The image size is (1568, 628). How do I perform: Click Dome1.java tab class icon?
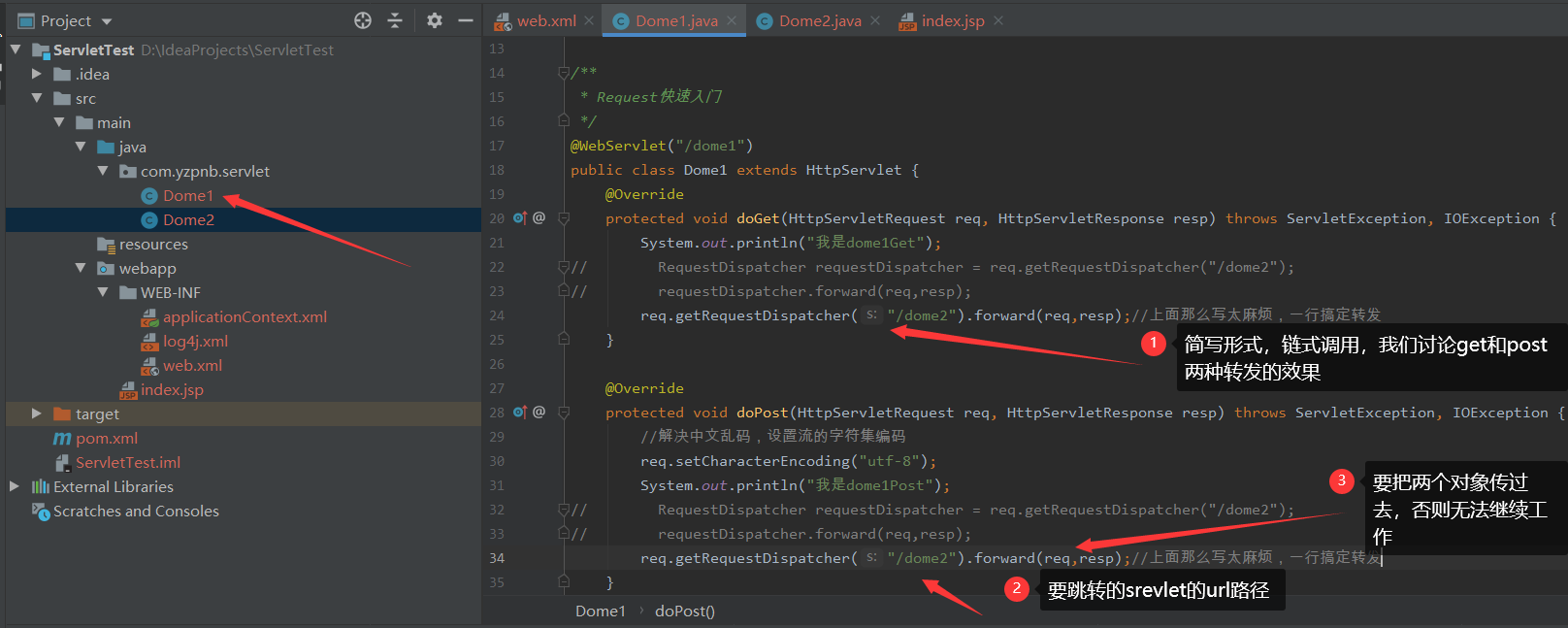click(621, 20)
